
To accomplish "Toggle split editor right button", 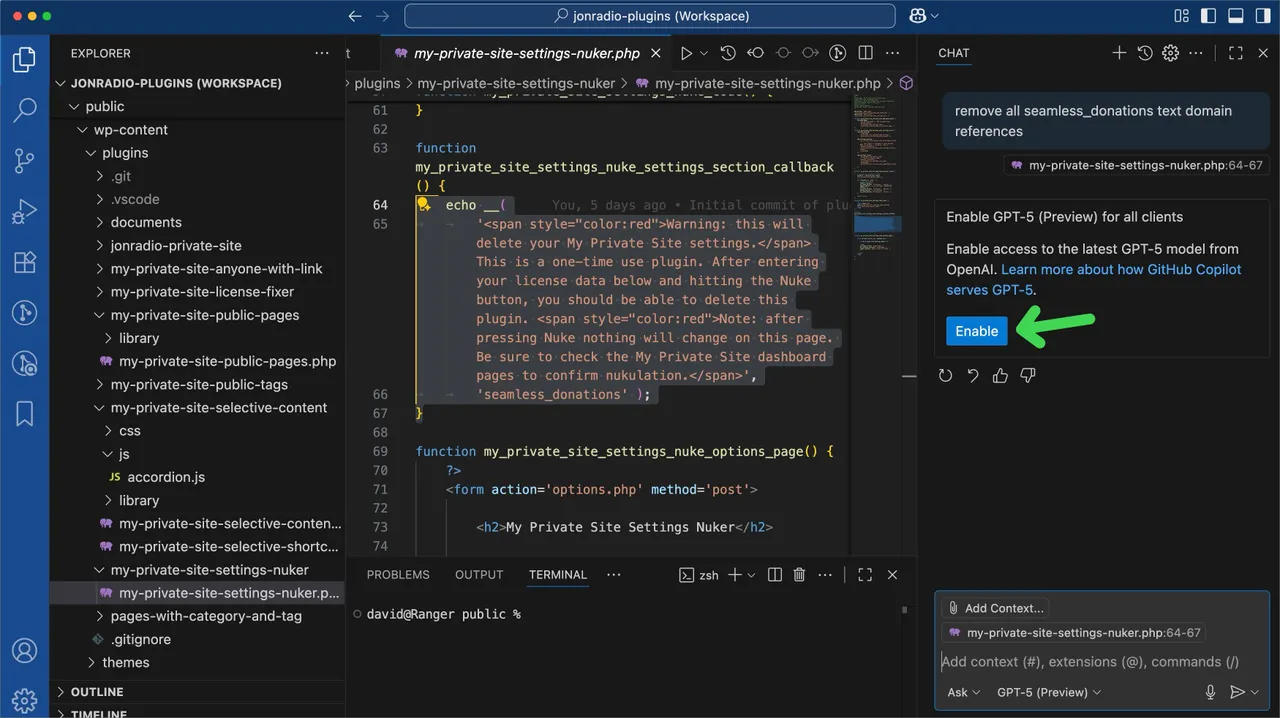I will [866, 53].
